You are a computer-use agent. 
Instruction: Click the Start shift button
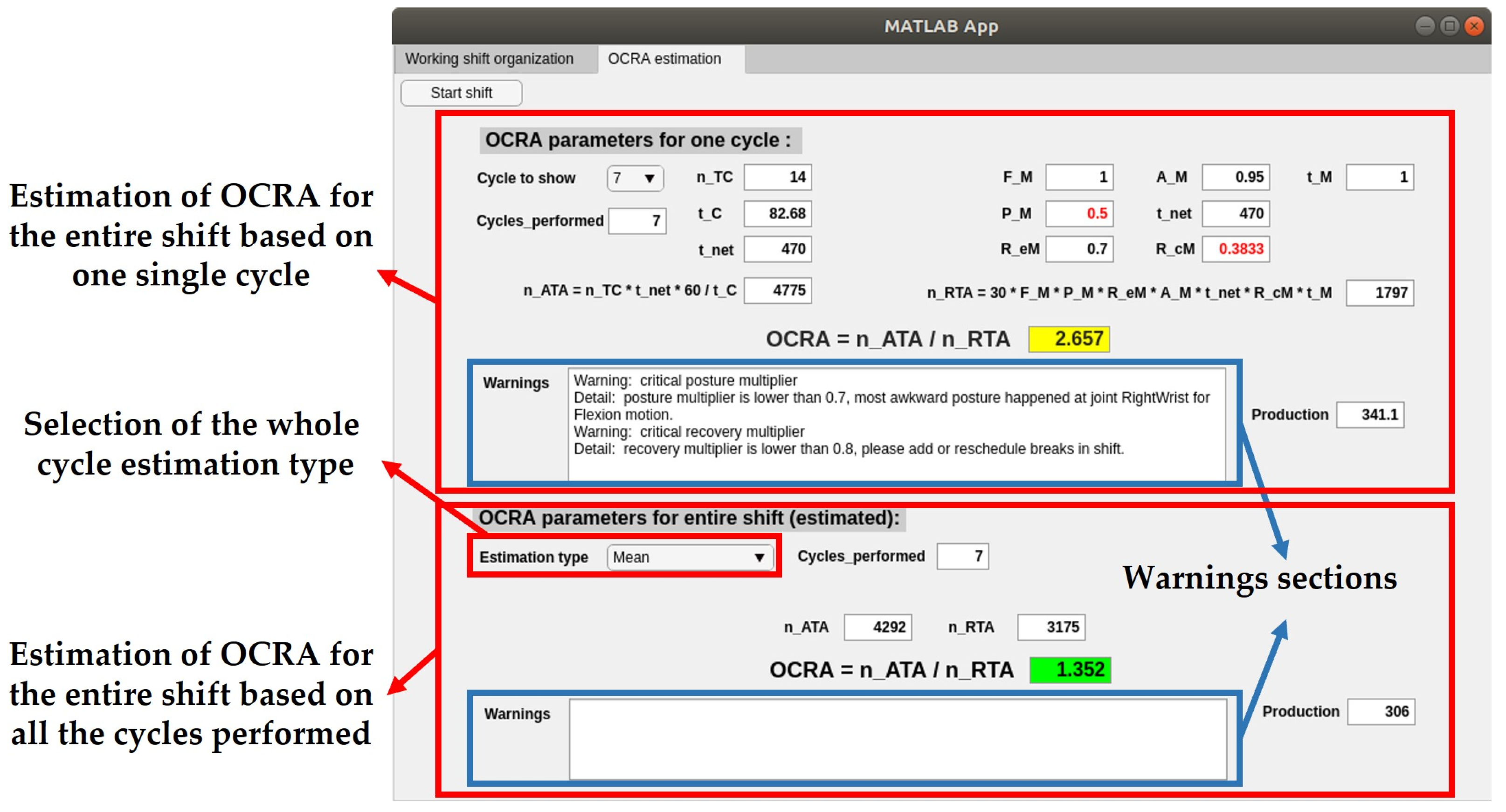(x=461, y=93)
